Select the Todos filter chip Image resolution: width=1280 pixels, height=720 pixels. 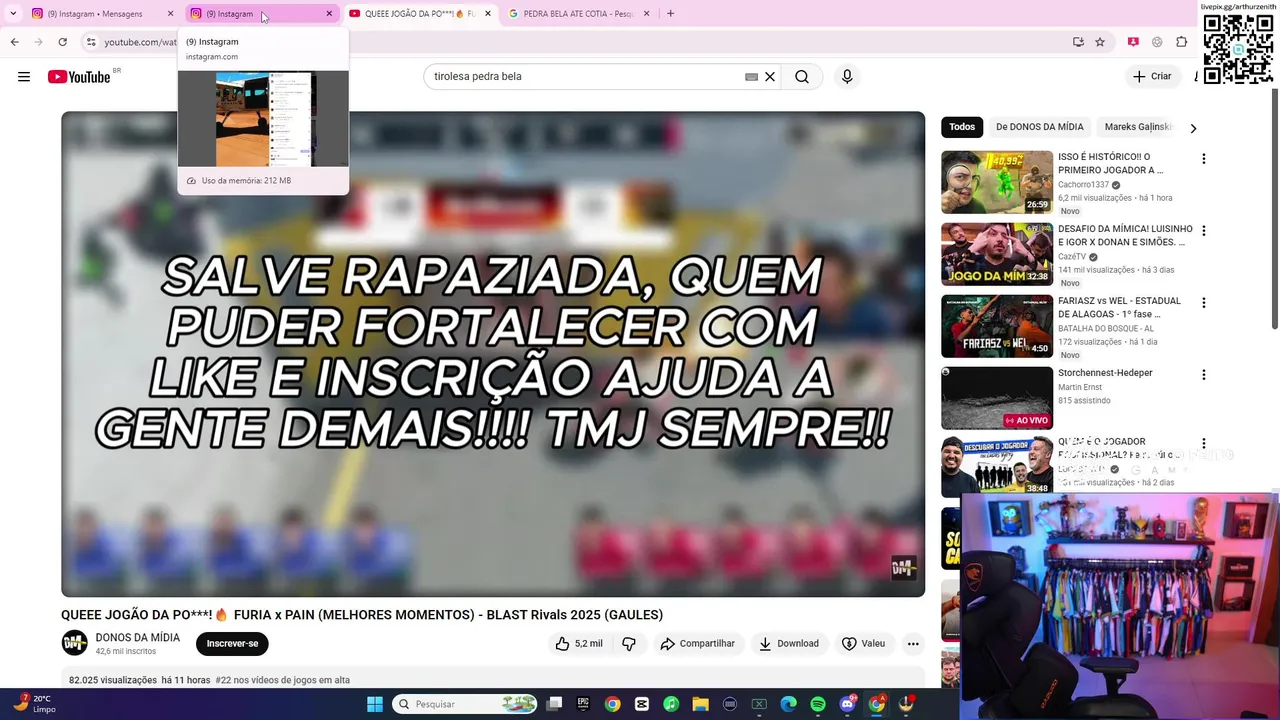pos(962,127)
